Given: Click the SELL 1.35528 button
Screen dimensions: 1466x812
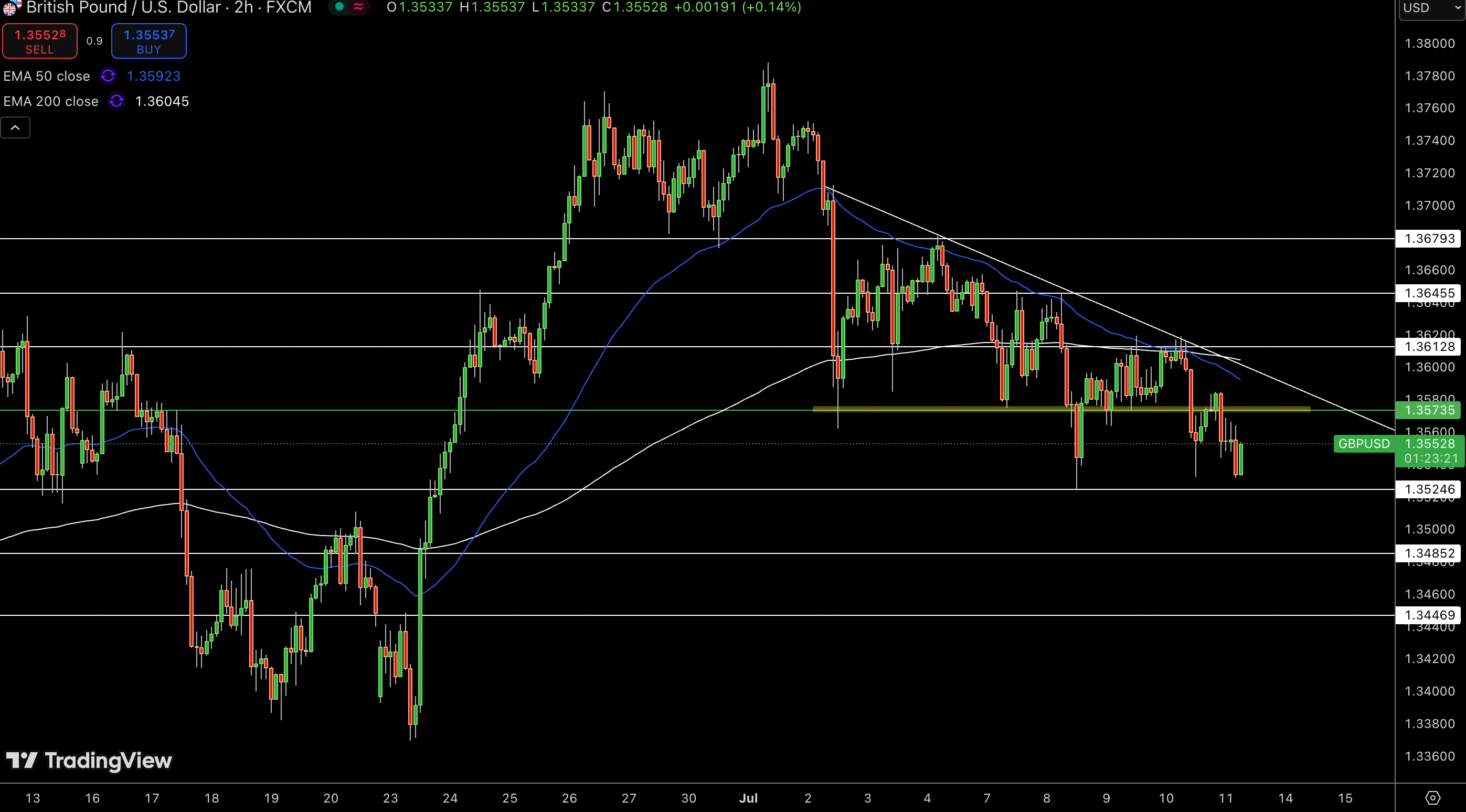Looking at the screenshot, I should click(x=40, y=41).
